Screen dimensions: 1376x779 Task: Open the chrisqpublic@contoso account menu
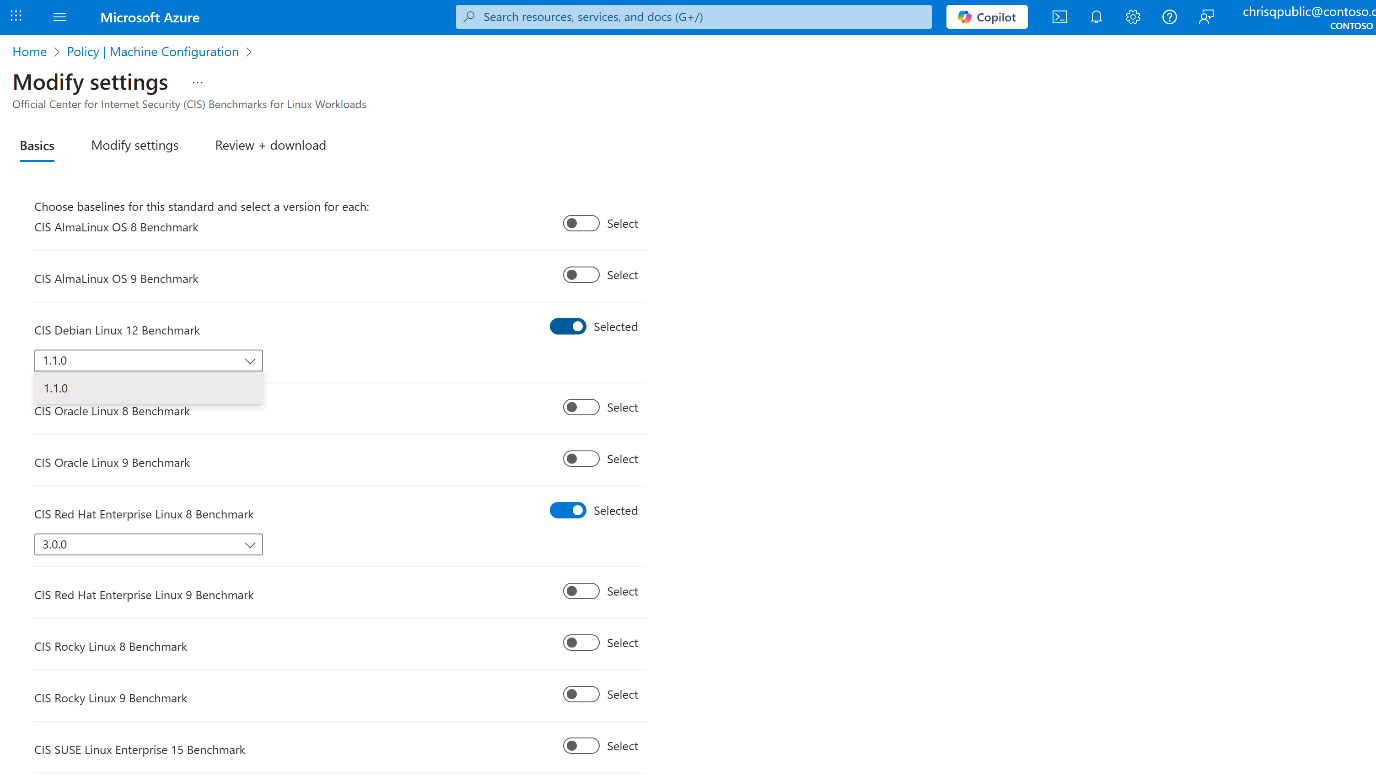click(x=1309, y=17)
